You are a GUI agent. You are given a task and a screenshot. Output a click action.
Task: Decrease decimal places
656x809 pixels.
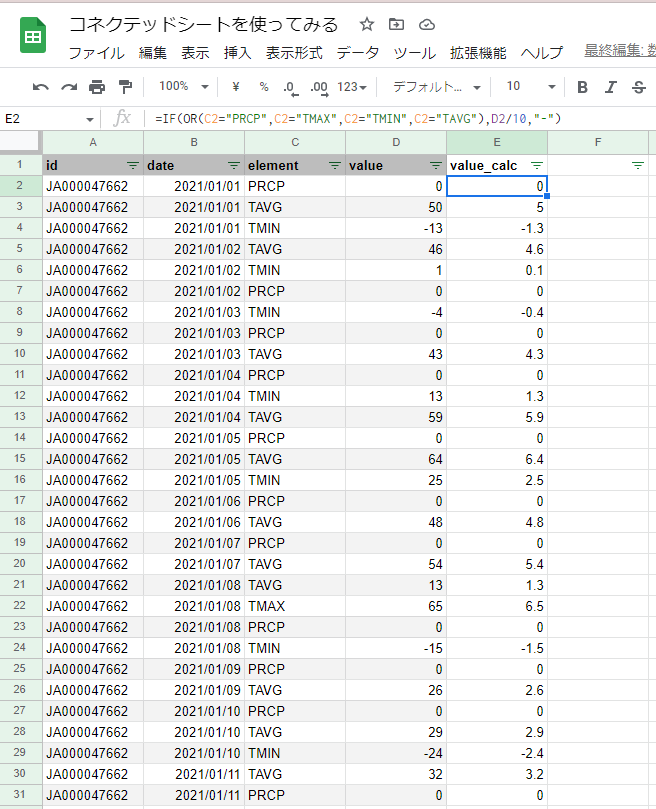point(291,88)
